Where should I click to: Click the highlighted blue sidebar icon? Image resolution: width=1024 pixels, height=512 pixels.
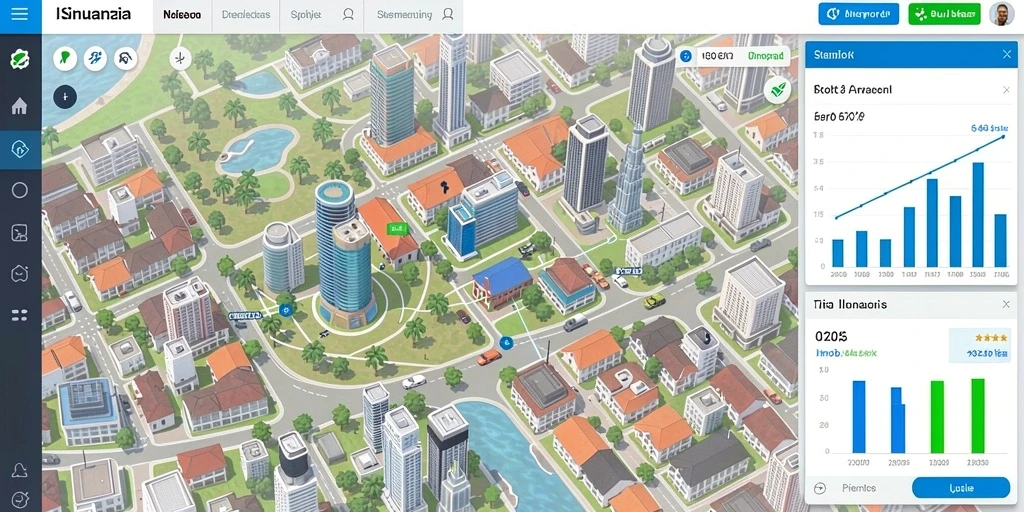(20, 150)
